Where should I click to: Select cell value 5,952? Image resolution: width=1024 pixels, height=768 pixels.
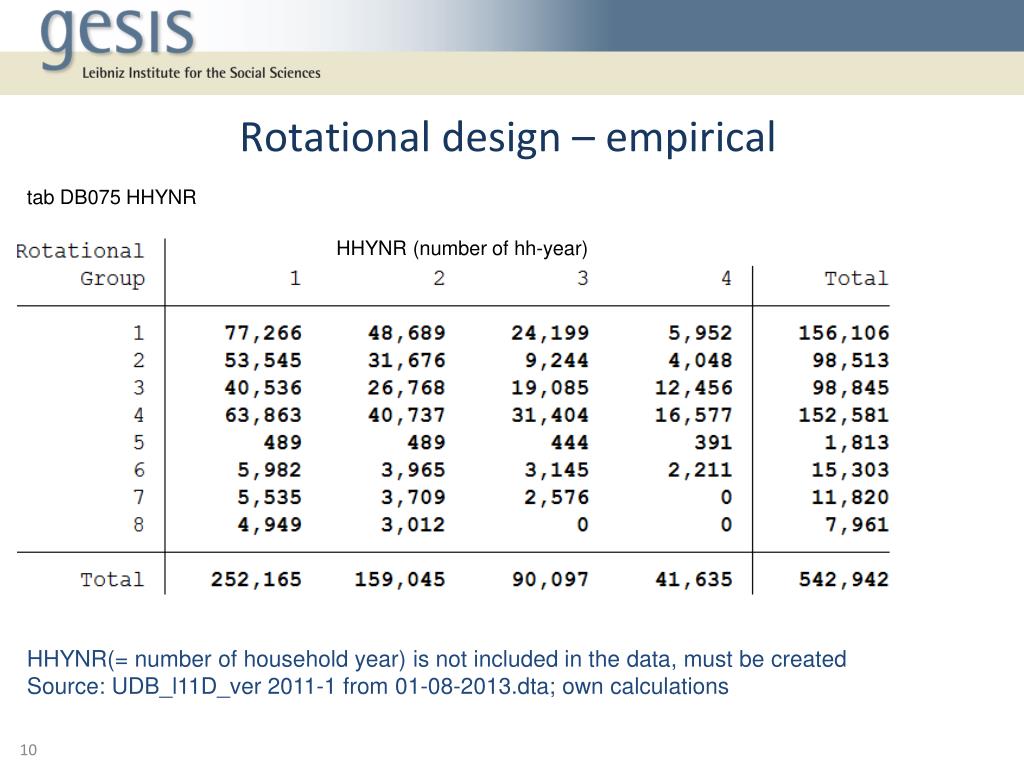coord(700,333)
